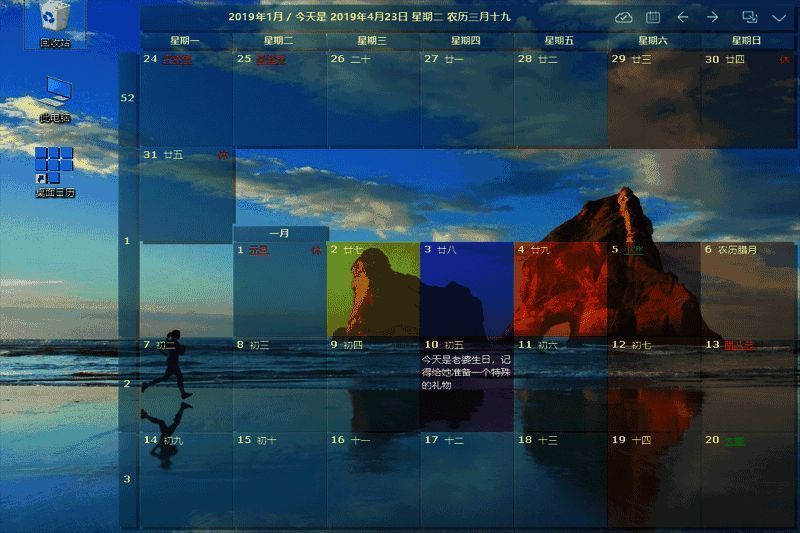Screen dimensions: 800x533
Task: Select the 9 初四 date cell
Action: [373, 385]
